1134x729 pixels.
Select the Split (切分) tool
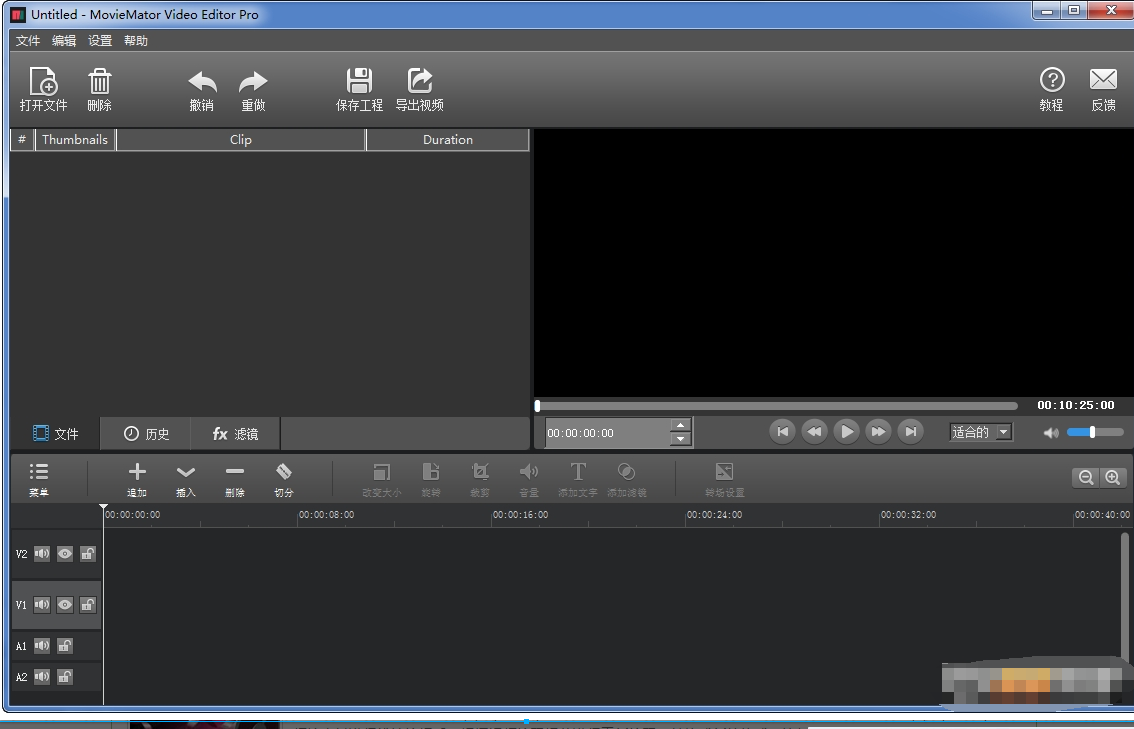click(x=284, y=472)
